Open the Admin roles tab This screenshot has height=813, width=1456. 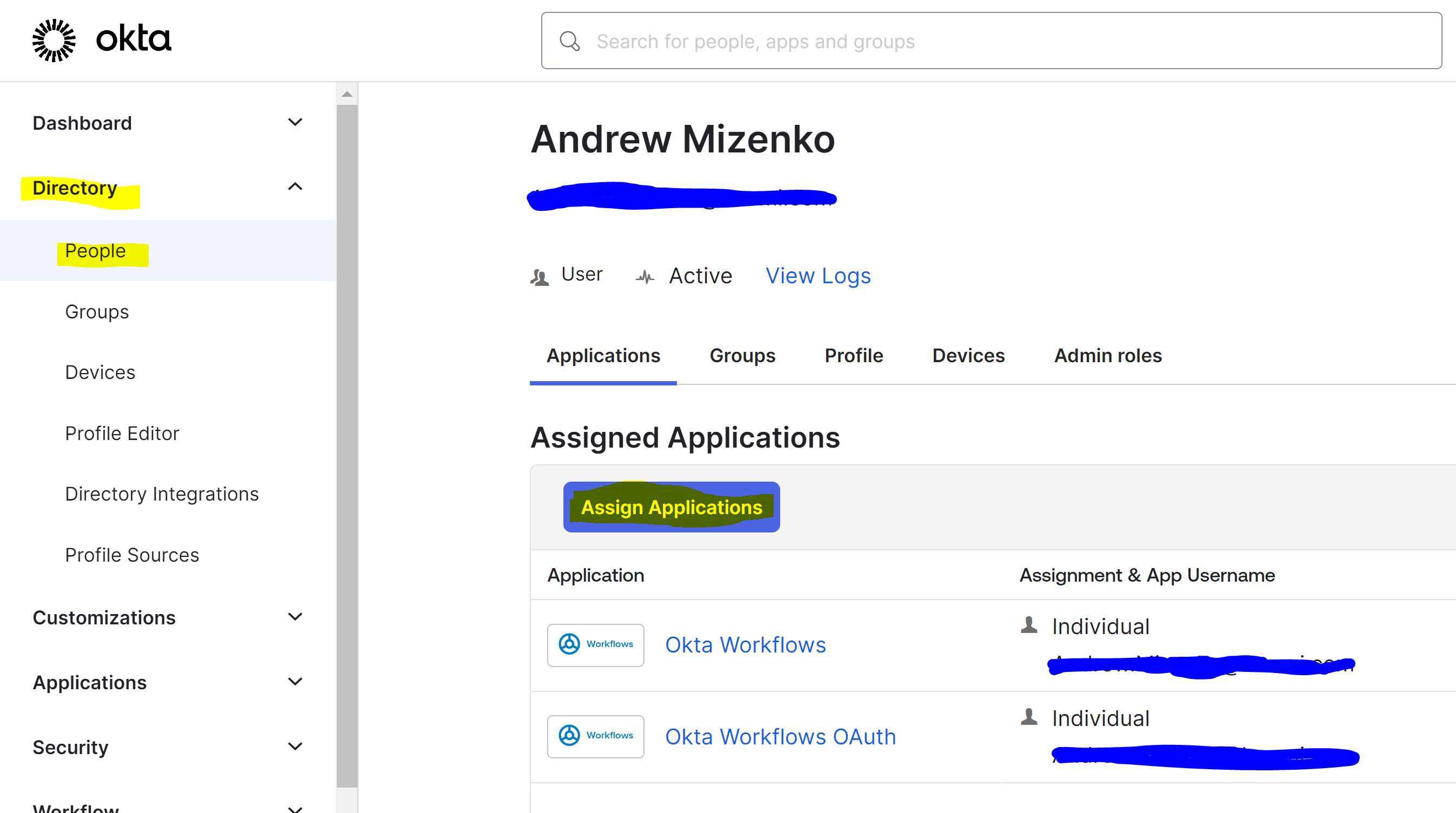(1107, 355)
